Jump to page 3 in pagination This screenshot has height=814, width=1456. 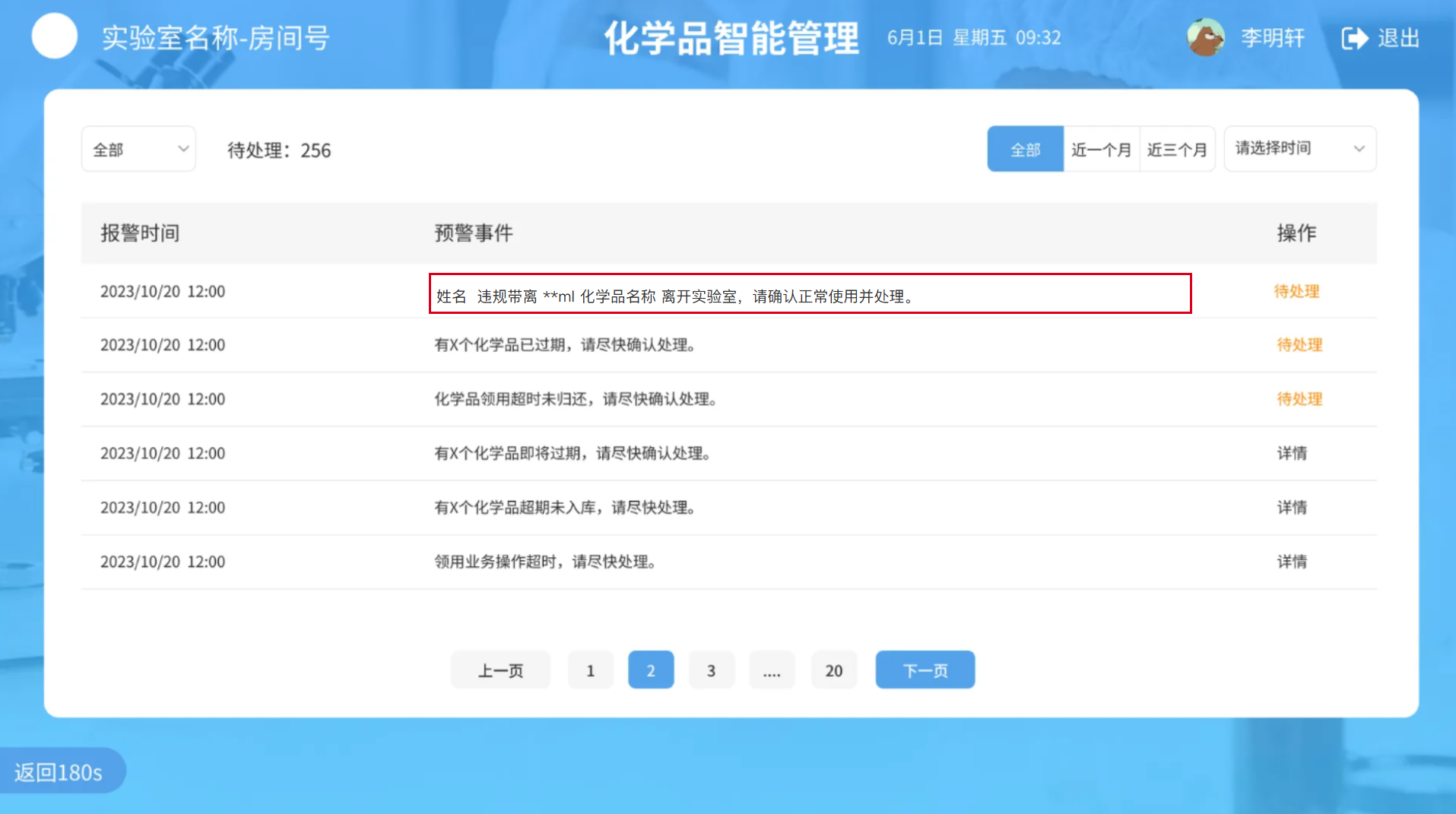711,670
